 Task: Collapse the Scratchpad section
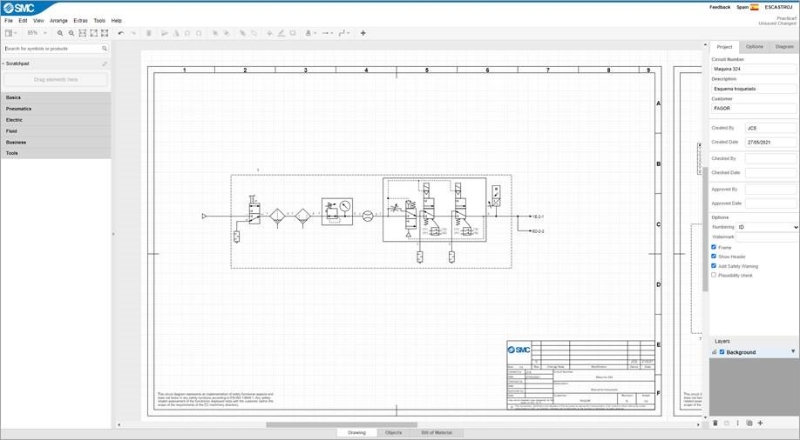tap(17, 64)
